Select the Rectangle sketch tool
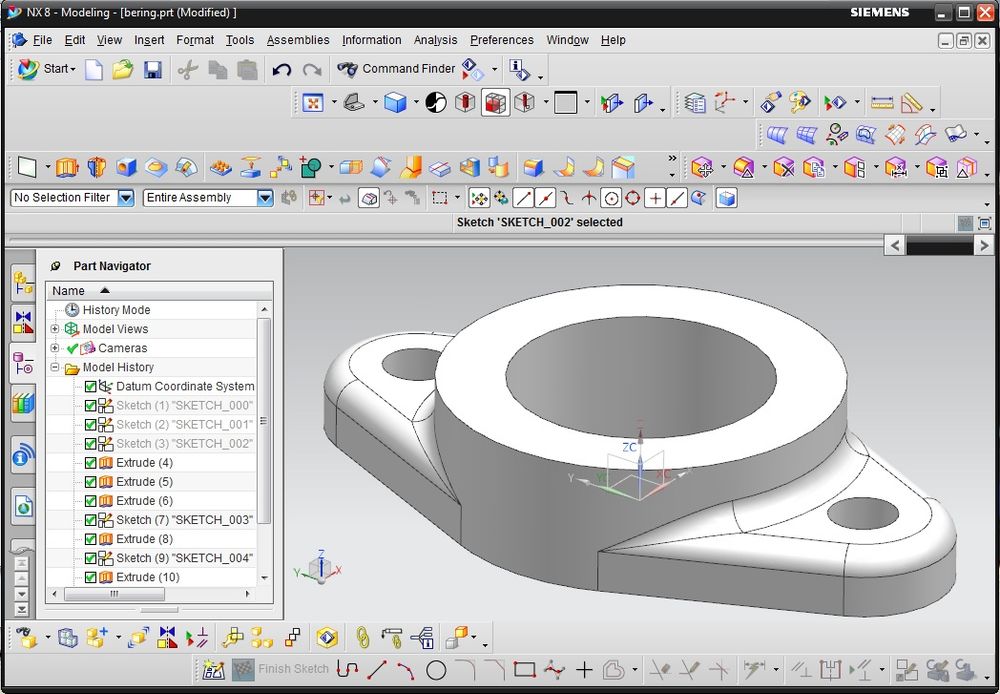The width and height of the screenshot is (1000, 694). click(x=523, y=670)
